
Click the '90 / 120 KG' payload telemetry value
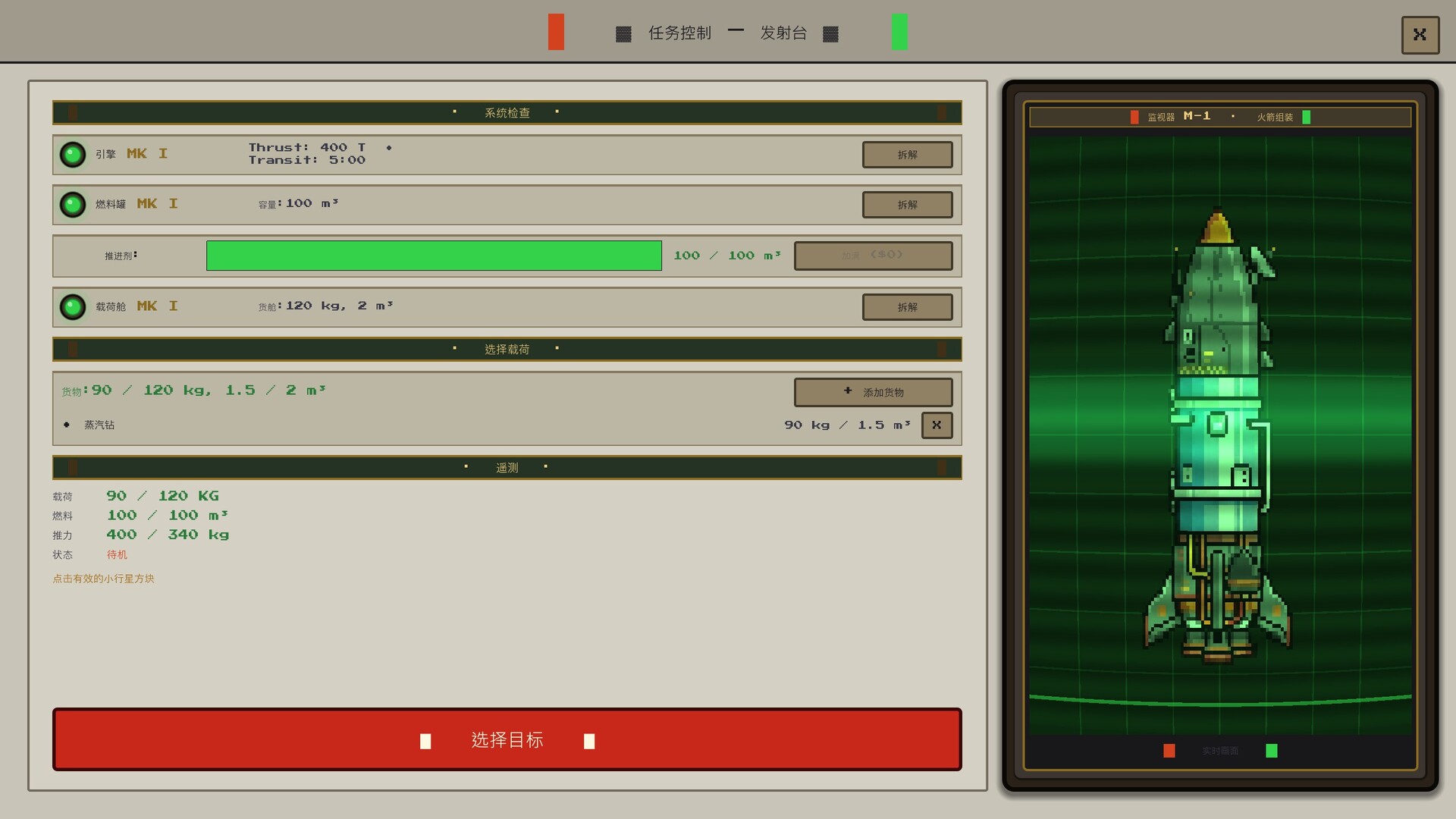click(162, 496)
